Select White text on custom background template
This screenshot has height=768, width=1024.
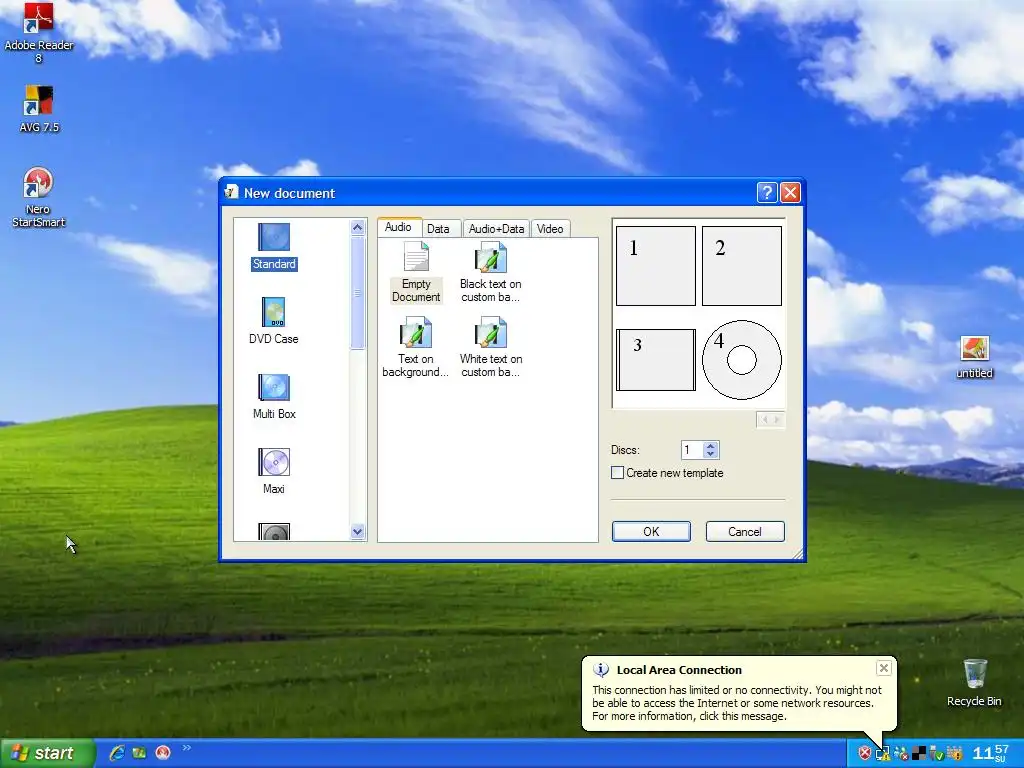[490, 347]
